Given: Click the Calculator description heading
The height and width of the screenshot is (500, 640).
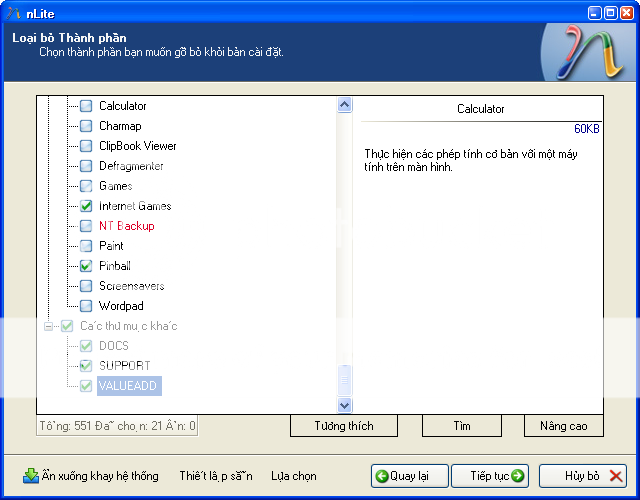Looking at the screenshot, I should (x=480, y=109).
